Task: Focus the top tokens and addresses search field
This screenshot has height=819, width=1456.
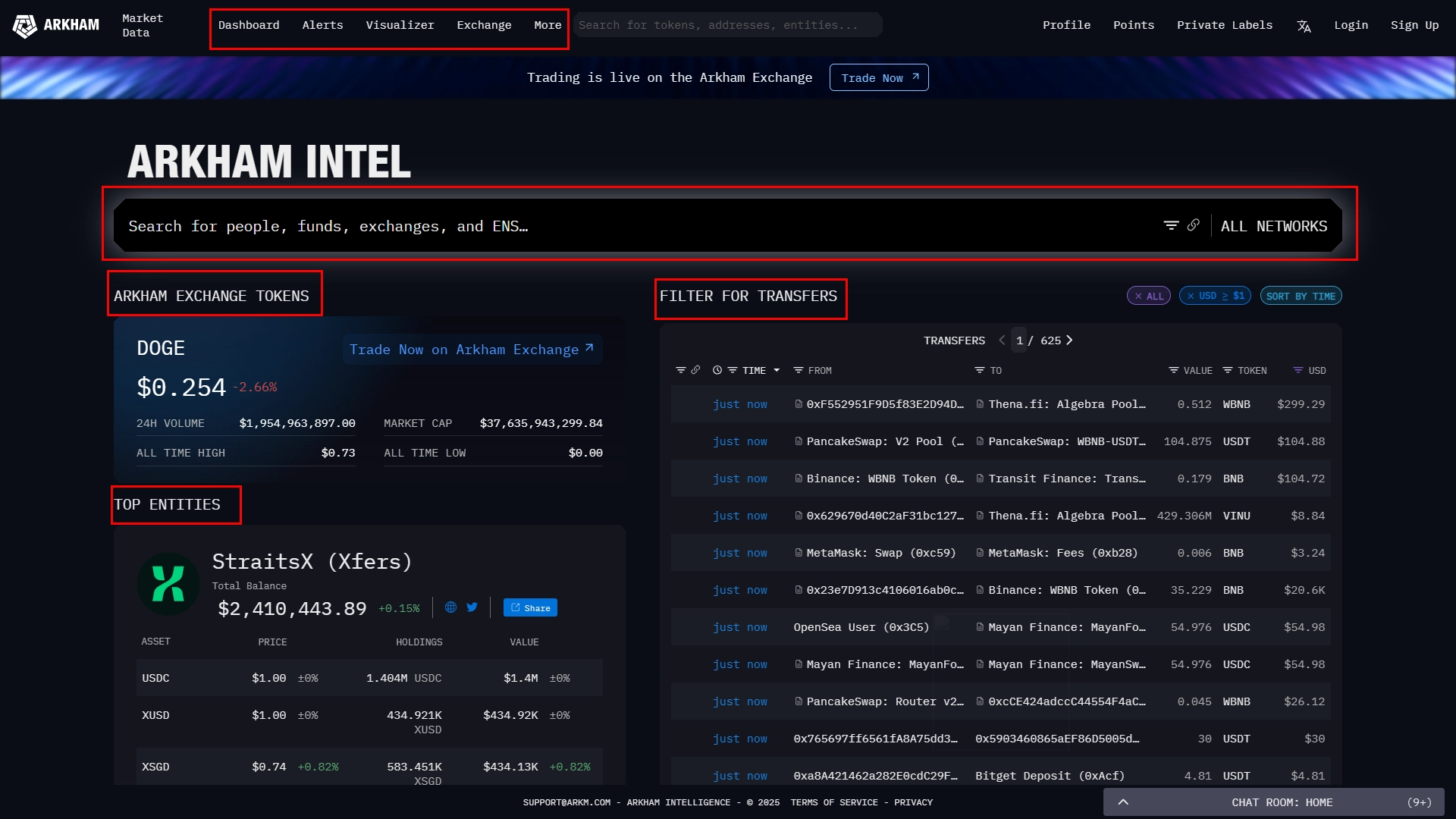Action: pos(727,25)
